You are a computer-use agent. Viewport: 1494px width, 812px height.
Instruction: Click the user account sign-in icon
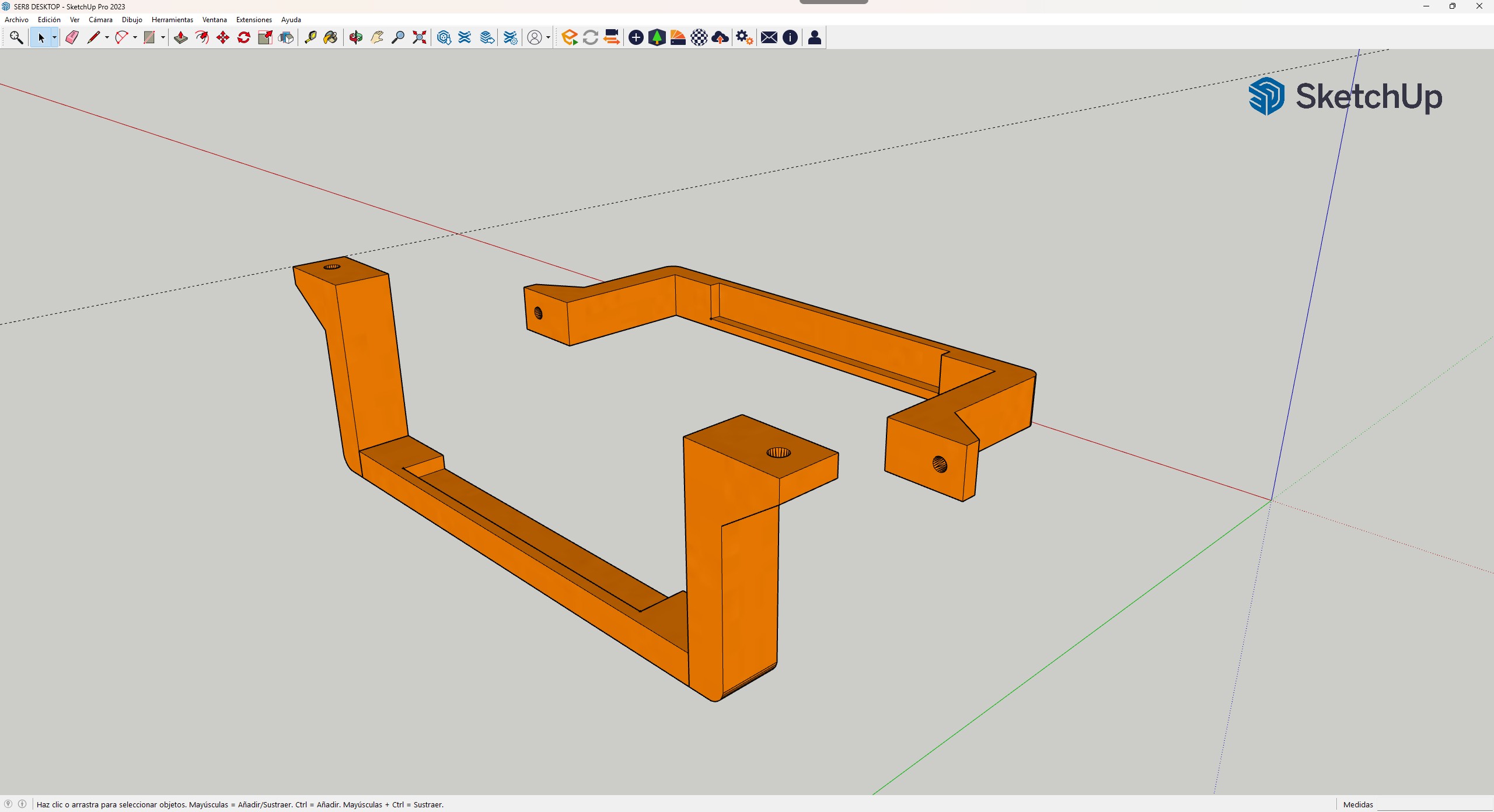534,38
